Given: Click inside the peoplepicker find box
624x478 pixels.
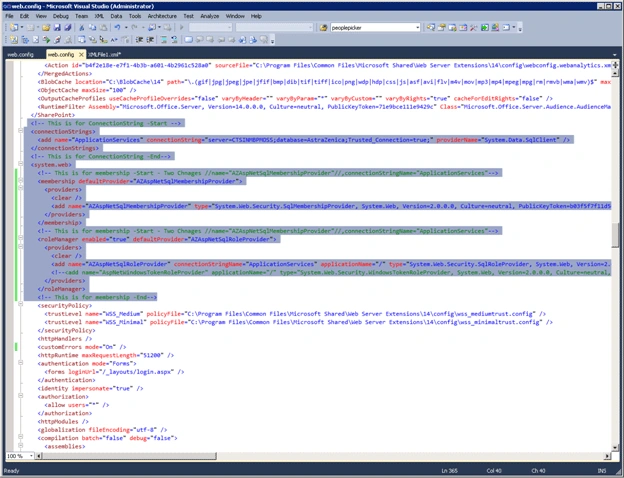Looking at the screenshot, I should click(x=372, y=28).
